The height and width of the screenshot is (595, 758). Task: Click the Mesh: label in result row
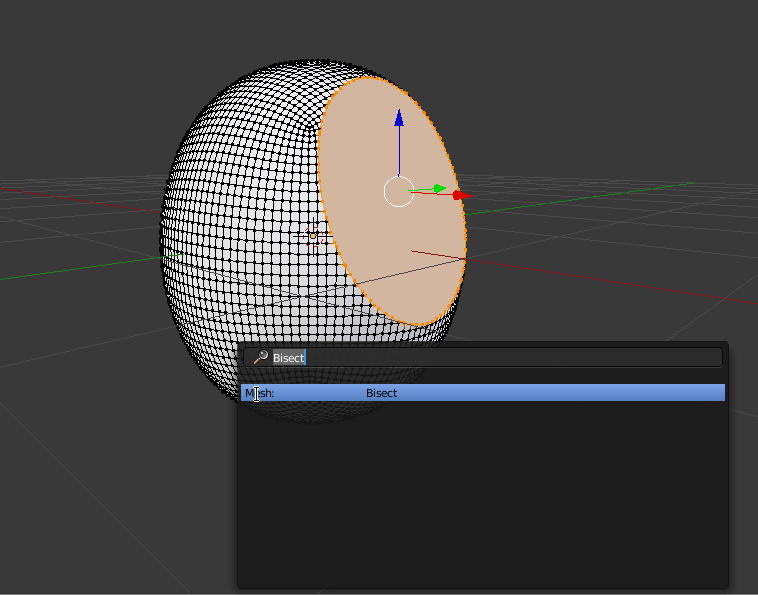point(260,393)
